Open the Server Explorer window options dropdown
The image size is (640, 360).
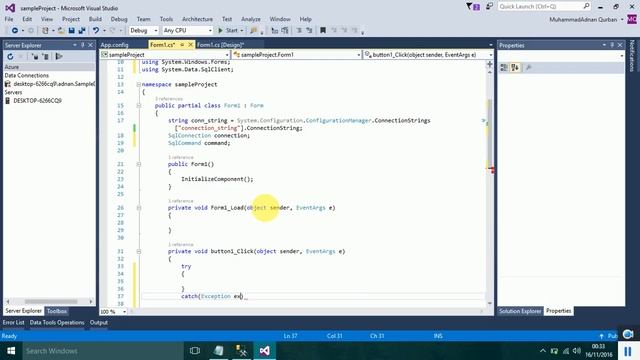tap(75, 45)
